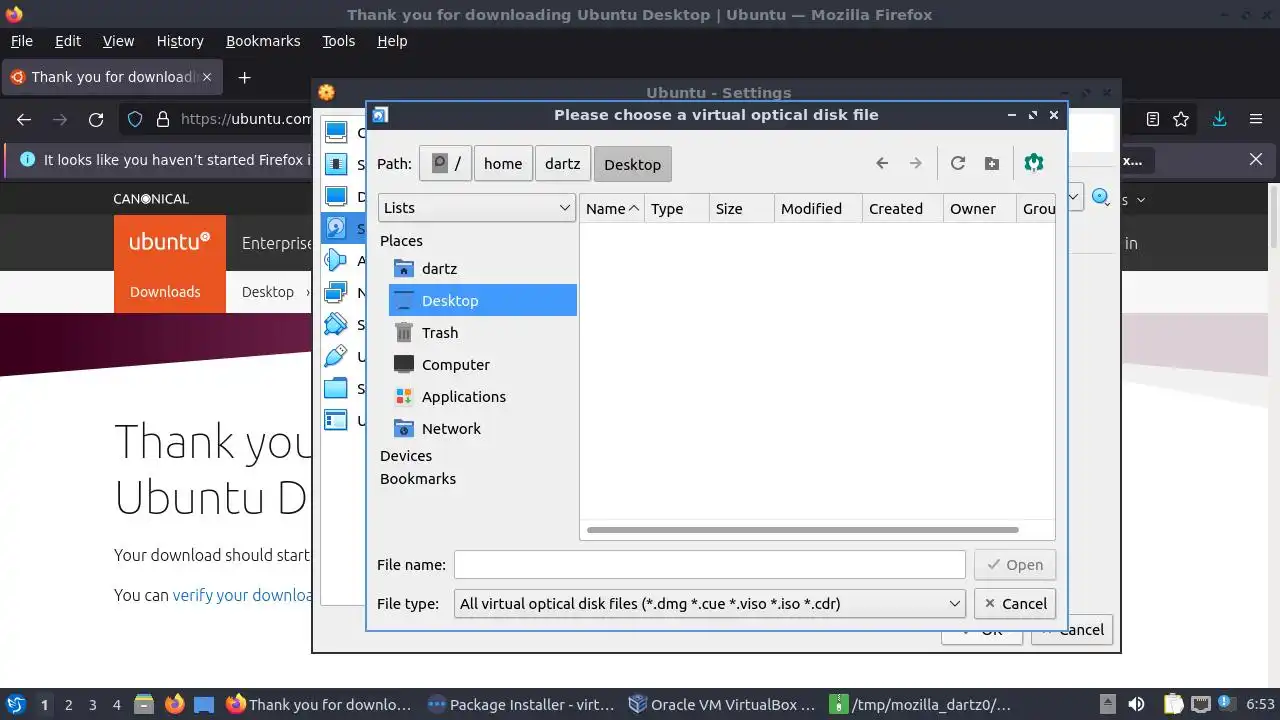The image size is (1280, 720).
Task: Select System icon in Ubuntu Settings window
Action: [x=337, y=165]
